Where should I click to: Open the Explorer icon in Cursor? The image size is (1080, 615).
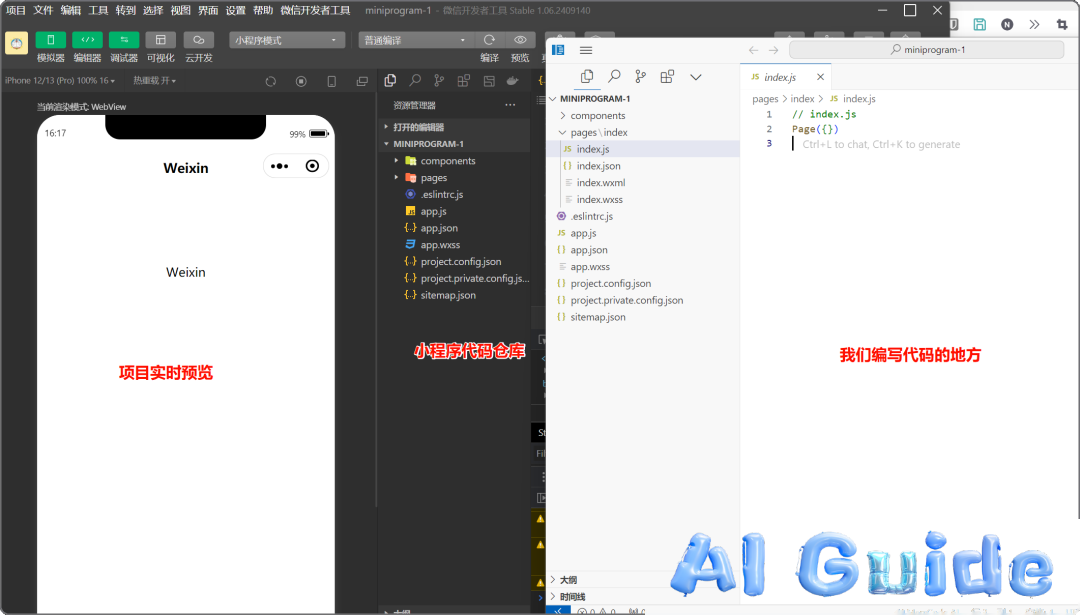coord(587,76)
